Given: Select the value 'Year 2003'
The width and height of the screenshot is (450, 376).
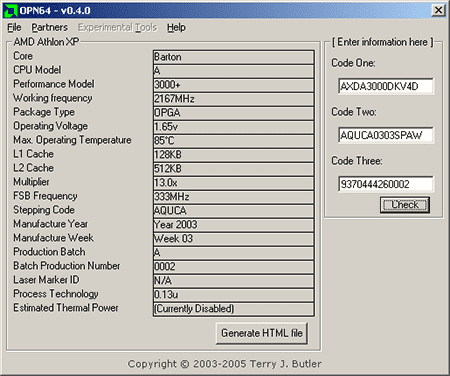Looking at the screenshot, I should coord(234,225).
